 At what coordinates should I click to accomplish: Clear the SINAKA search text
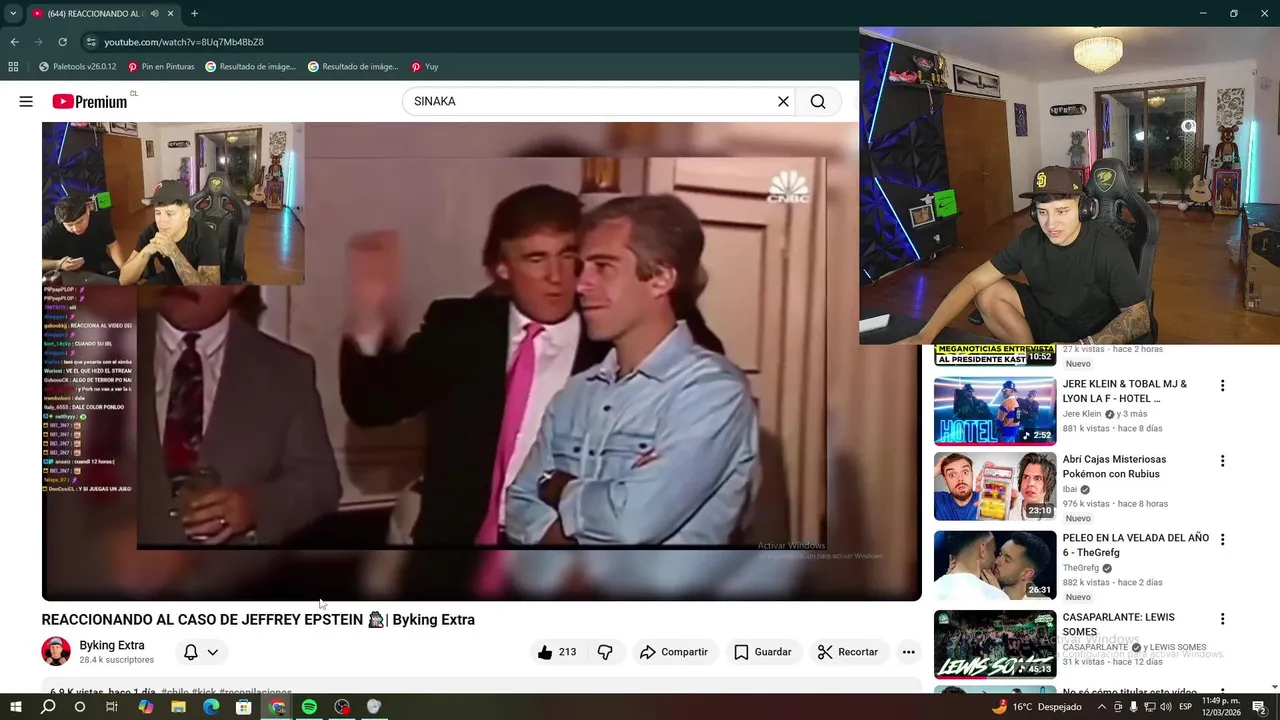click(x=783, y=101)
